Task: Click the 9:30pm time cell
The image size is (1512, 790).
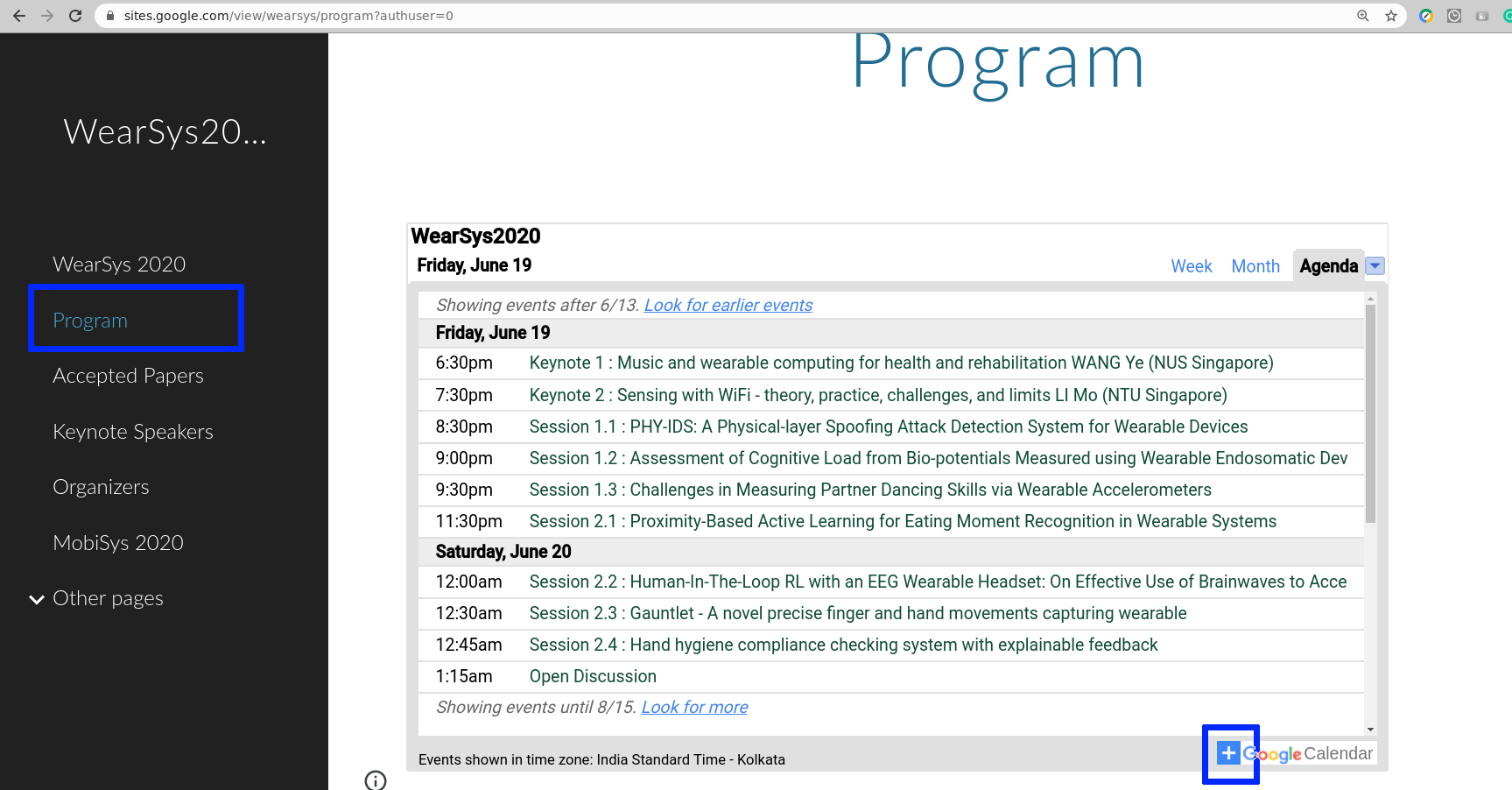Action: [464, 490]
